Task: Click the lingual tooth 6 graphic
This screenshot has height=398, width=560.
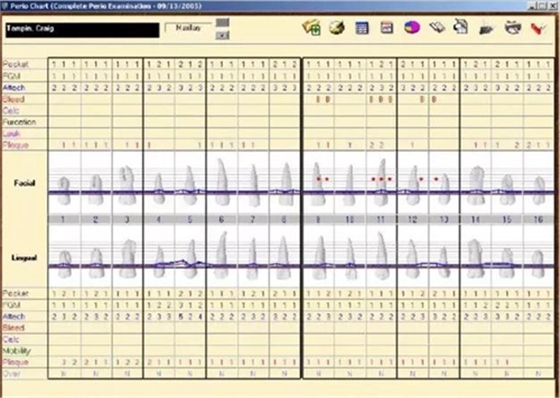Action: (221, 254)
